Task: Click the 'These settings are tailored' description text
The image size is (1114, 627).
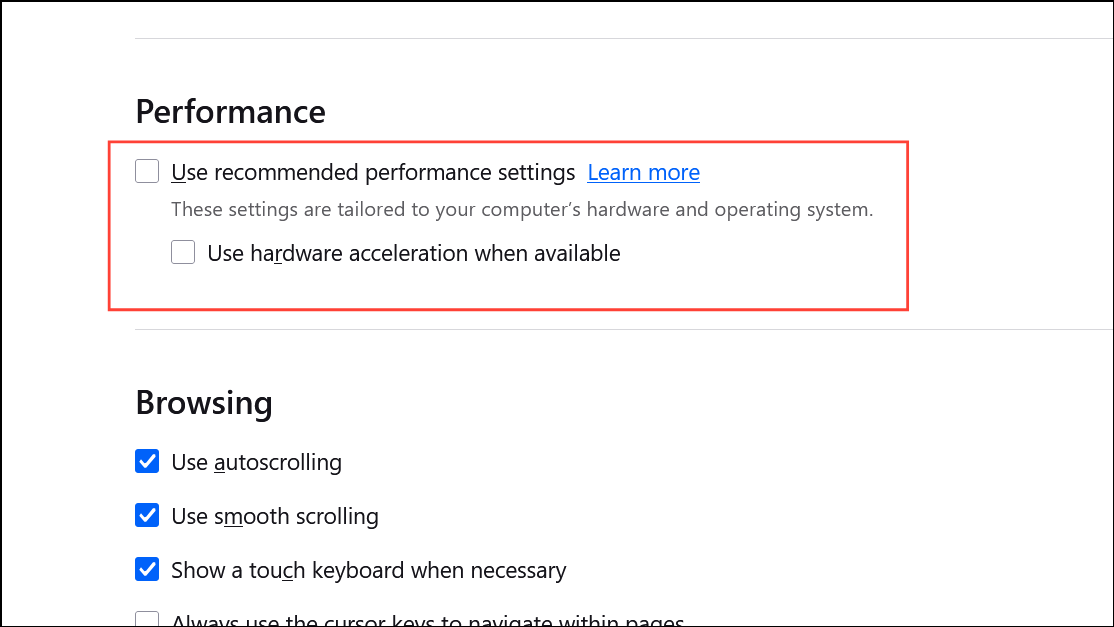Action: coord(522,210)
